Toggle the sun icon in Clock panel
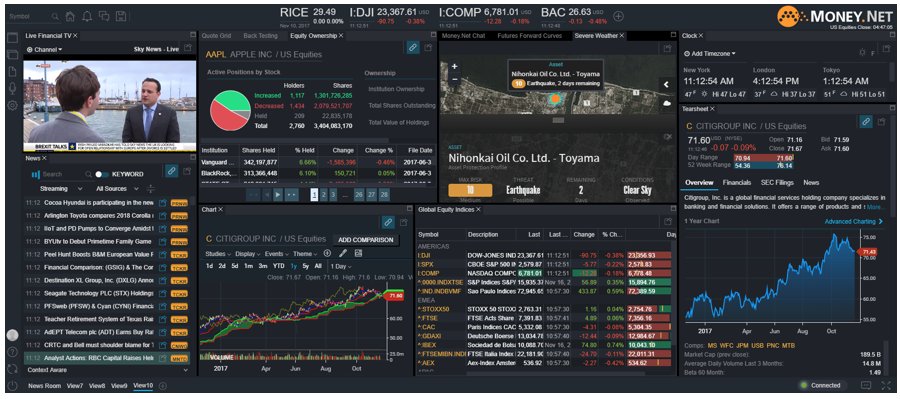This screenshot has width=900, height=399. pyautogui.click(x=862, y=53)
